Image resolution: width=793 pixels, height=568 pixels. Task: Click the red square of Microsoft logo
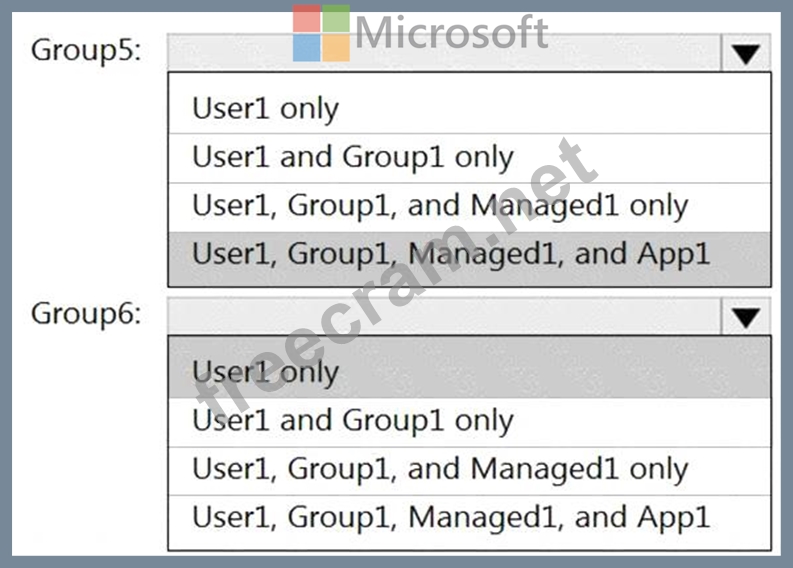click(x=306, y=19)
